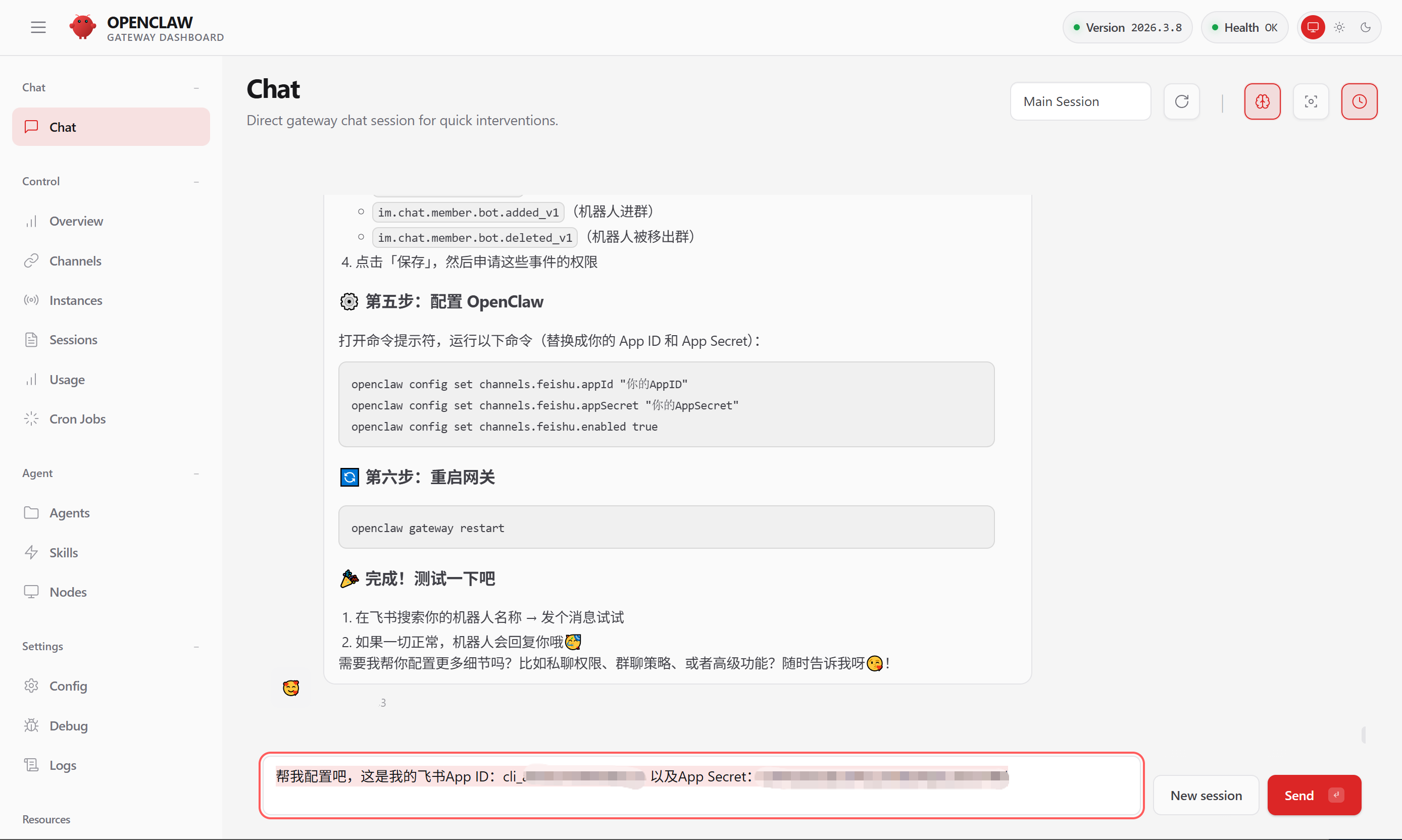Image resolution: width=1402 pixels, height=840 pixels.
Task: Switch to dark mode with moon toggle
Action: click(x=1366, y=27)
